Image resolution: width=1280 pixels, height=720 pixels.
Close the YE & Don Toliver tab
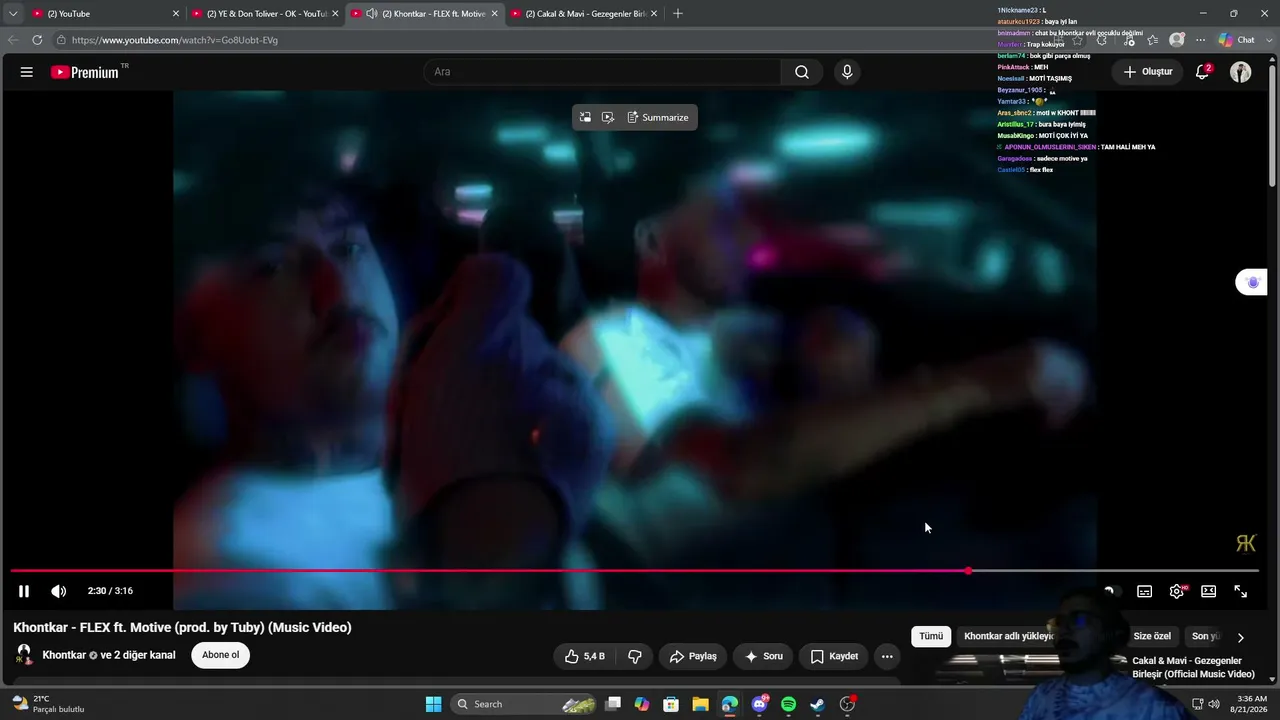tap(335, 14)
